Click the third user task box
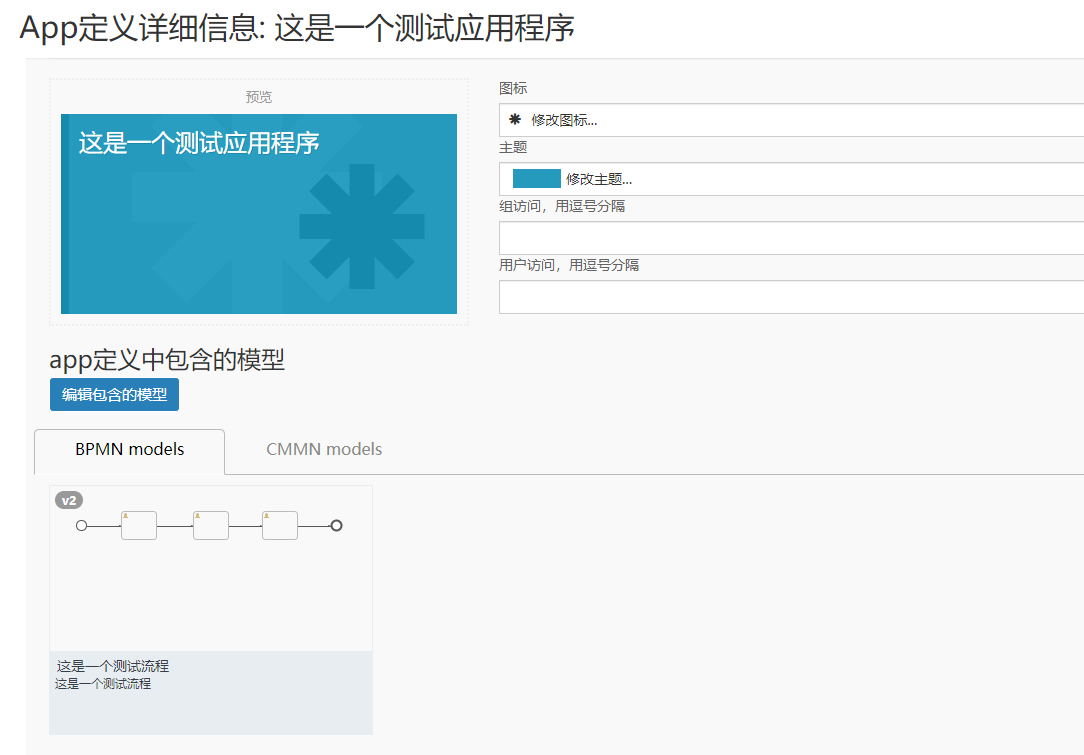This screenshot has height=755, width=1084. click(x=280, y=525)
